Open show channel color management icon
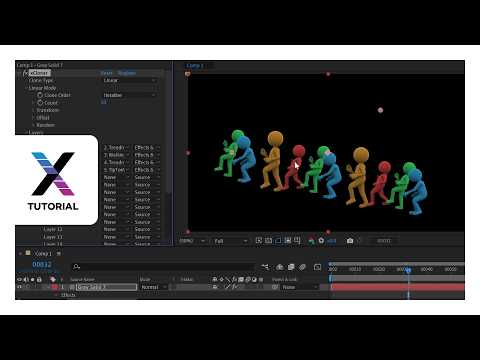 pos(311,240)
